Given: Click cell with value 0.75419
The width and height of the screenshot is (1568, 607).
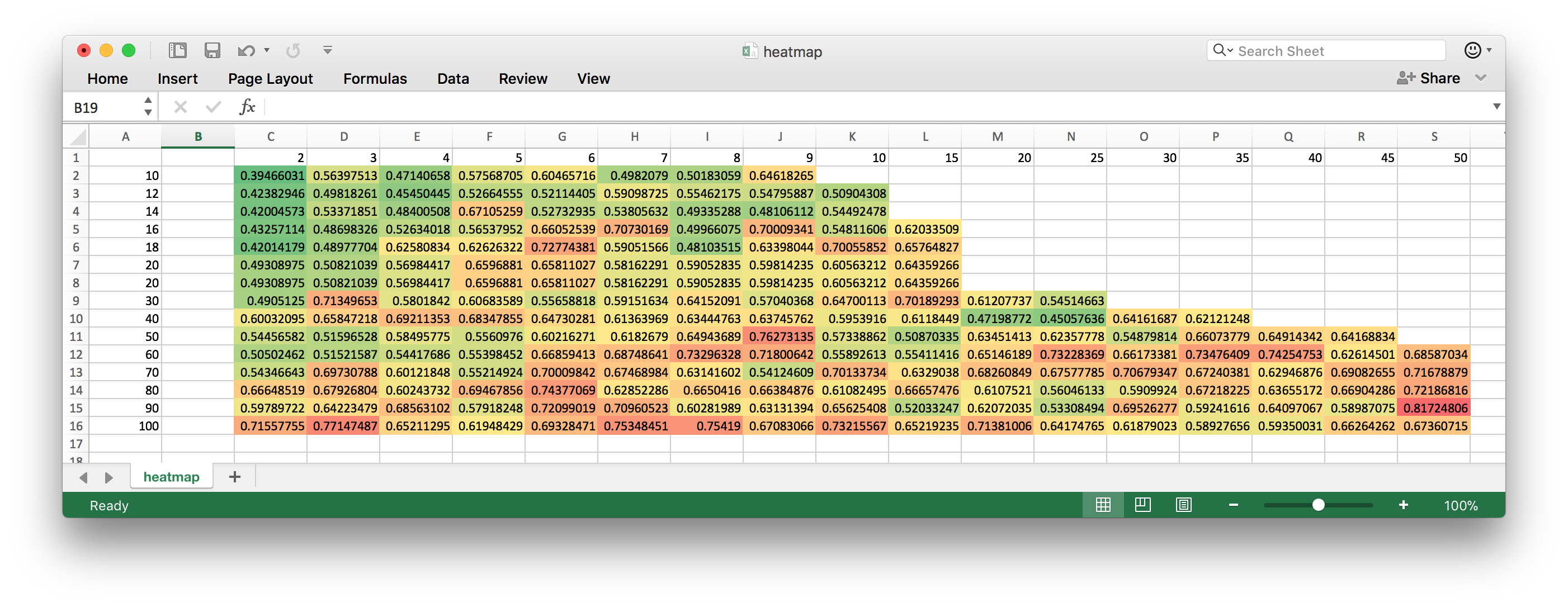Looking at the screenshot, I should click(x=707, y=426).
